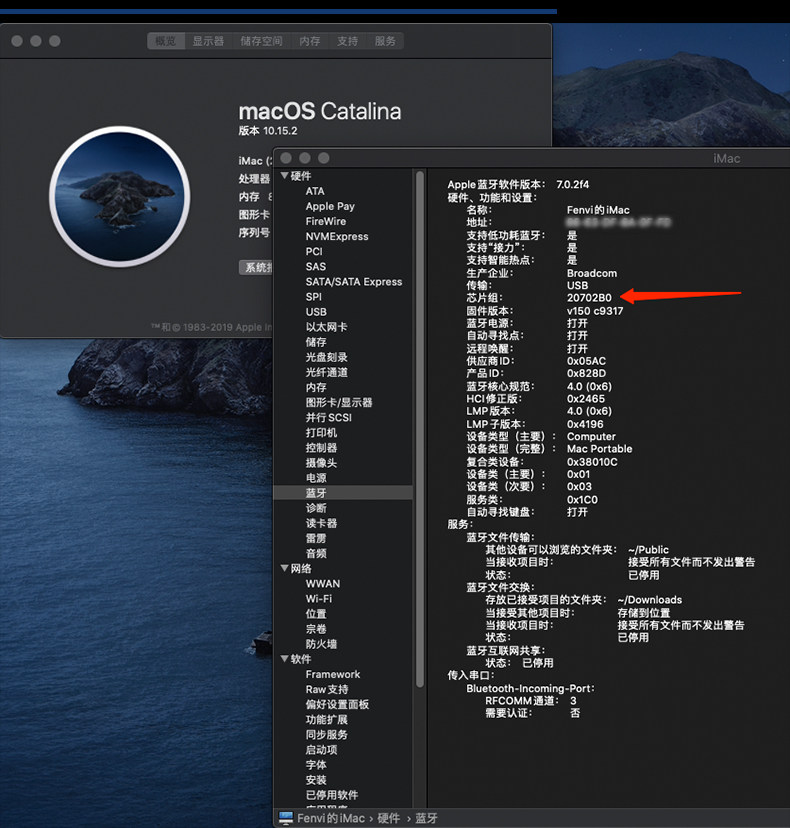This screenshot has width=790, height=828.
Task: Select 以太网卡 in the sidebar
Action: 326,327
